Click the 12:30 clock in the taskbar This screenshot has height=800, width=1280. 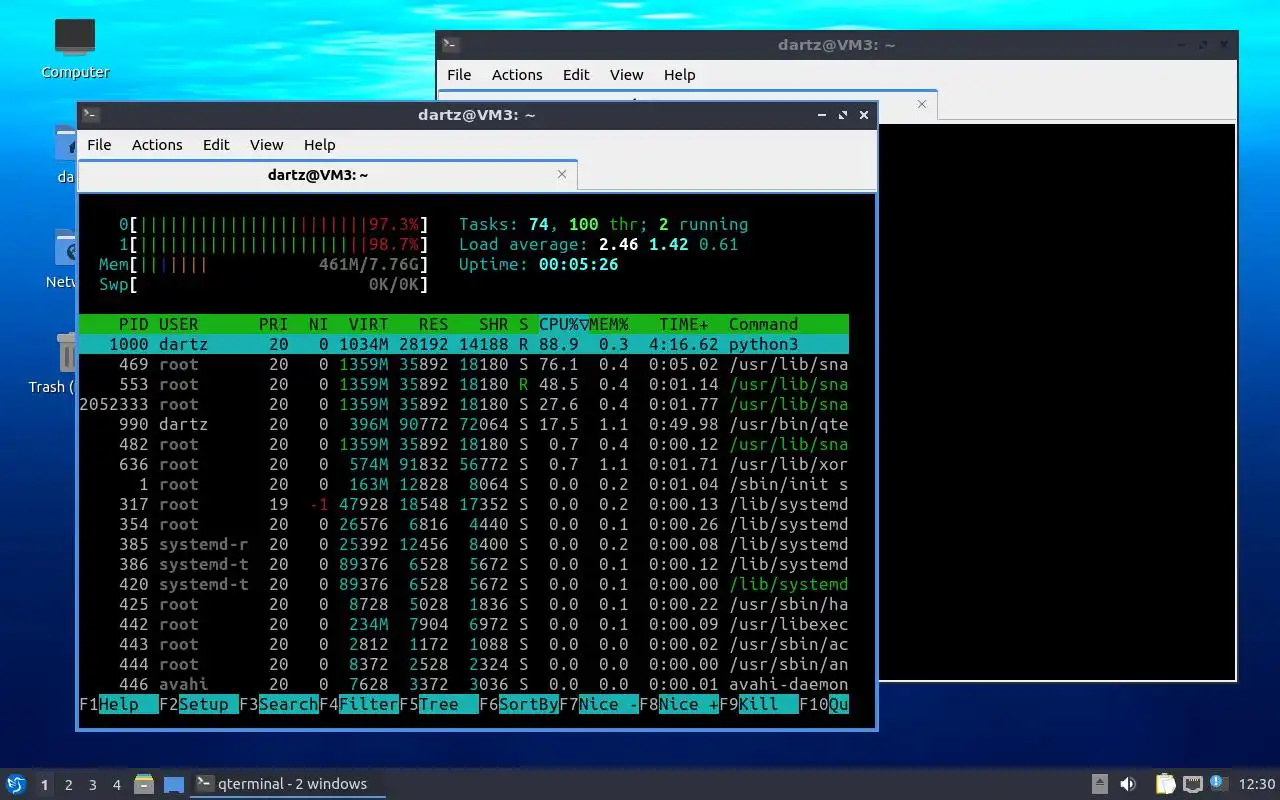click(1257, 784)
